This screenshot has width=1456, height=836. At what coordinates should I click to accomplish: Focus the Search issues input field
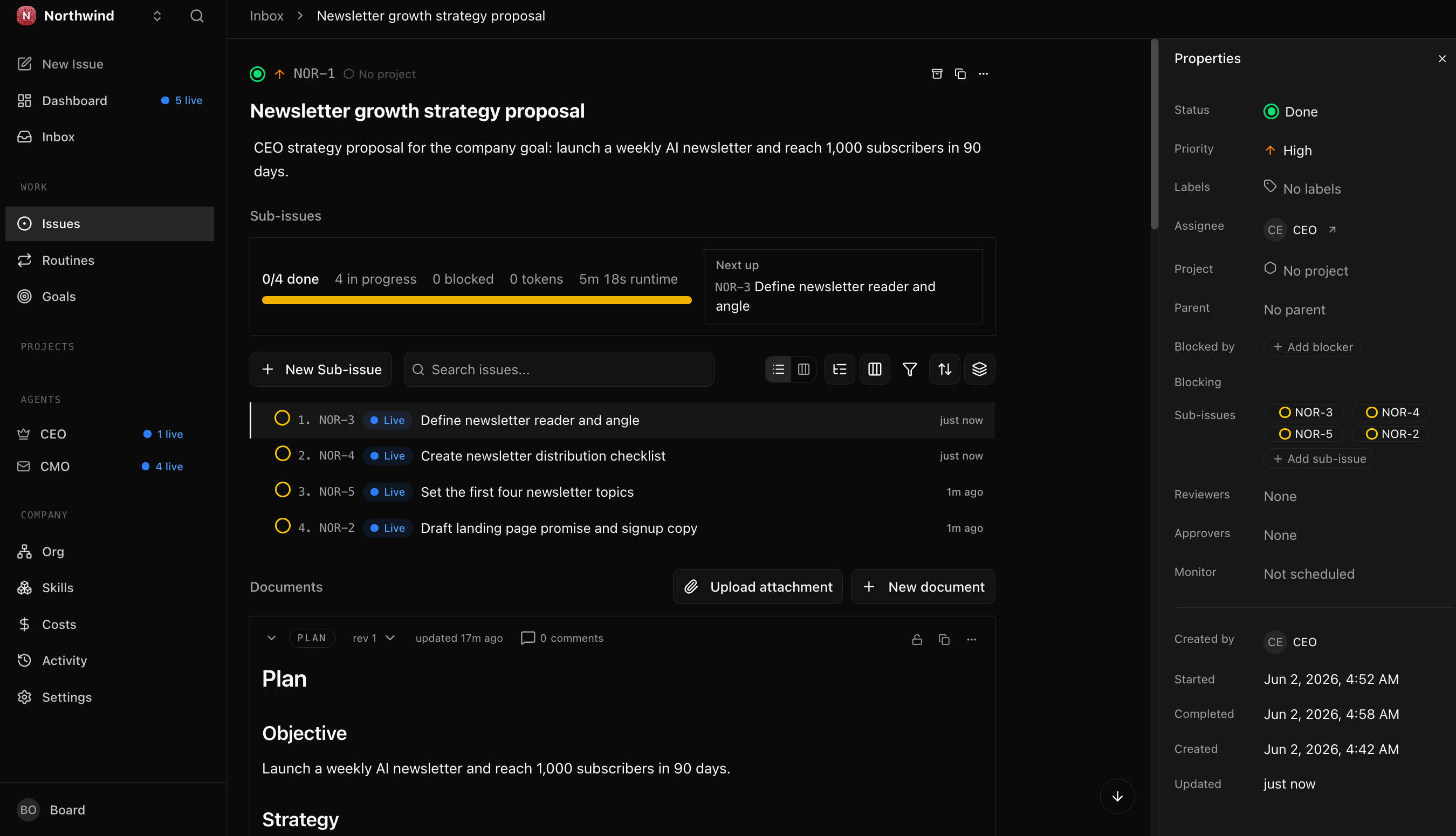[x=559, y=369]
